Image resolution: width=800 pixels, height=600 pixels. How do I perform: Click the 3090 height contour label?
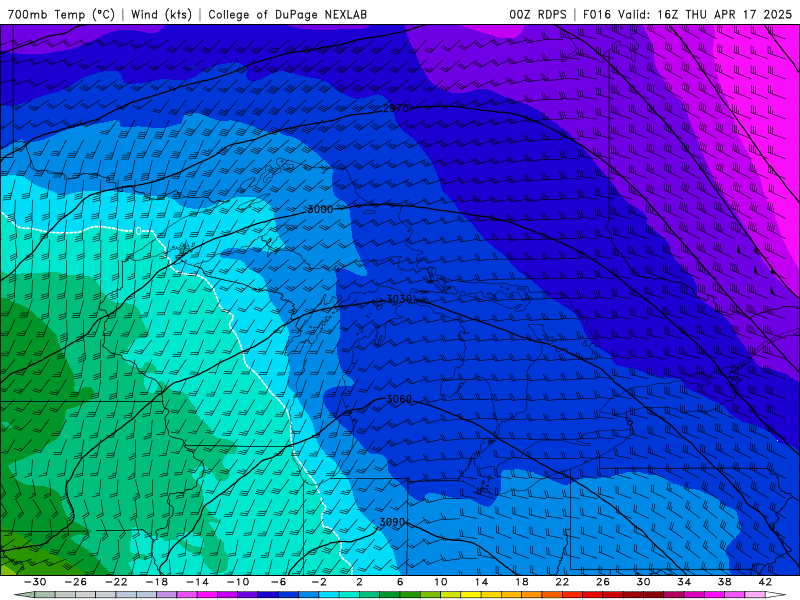point(392,522)
